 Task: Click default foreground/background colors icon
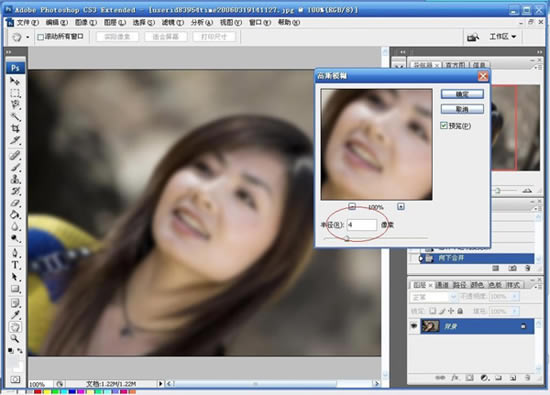coord(11,350)
